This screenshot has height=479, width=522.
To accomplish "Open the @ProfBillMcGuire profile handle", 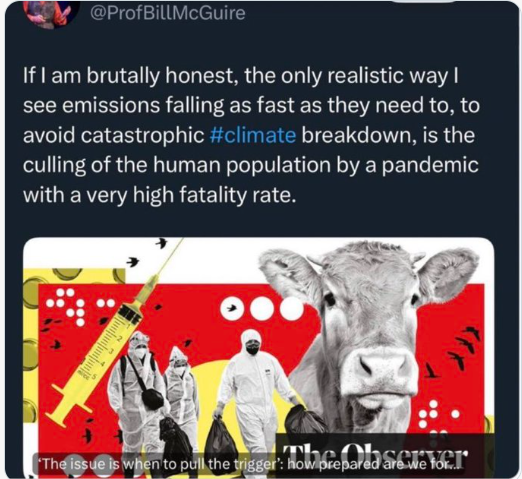I will (x=167, y=14).
